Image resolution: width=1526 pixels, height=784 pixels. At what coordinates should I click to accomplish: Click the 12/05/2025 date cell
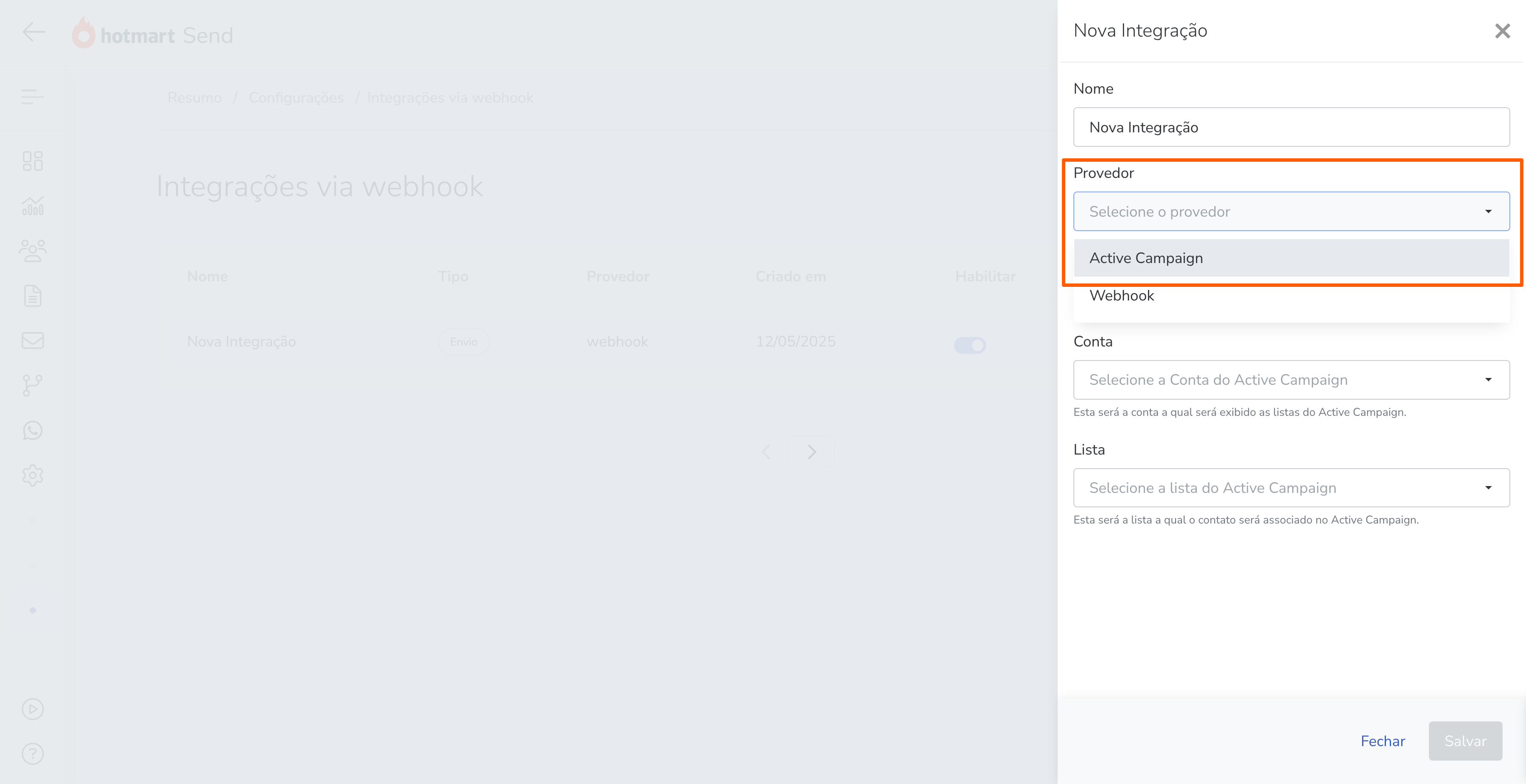[796, 342]
